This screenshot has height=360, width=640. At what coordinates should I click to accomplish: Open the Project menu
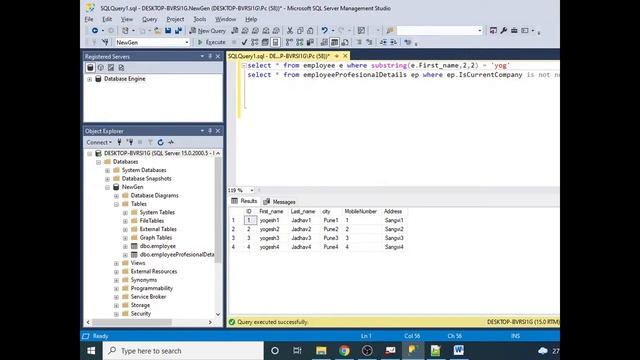tap(175, 19)
